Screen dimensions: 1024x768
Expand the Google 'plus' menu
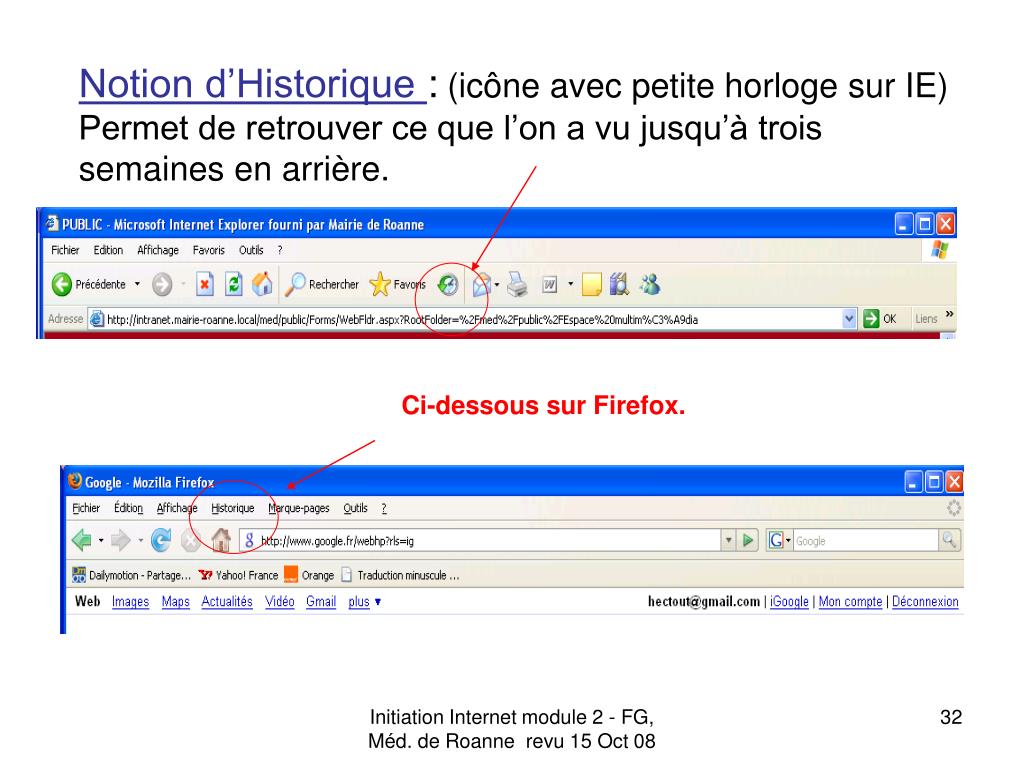point(364,601)
